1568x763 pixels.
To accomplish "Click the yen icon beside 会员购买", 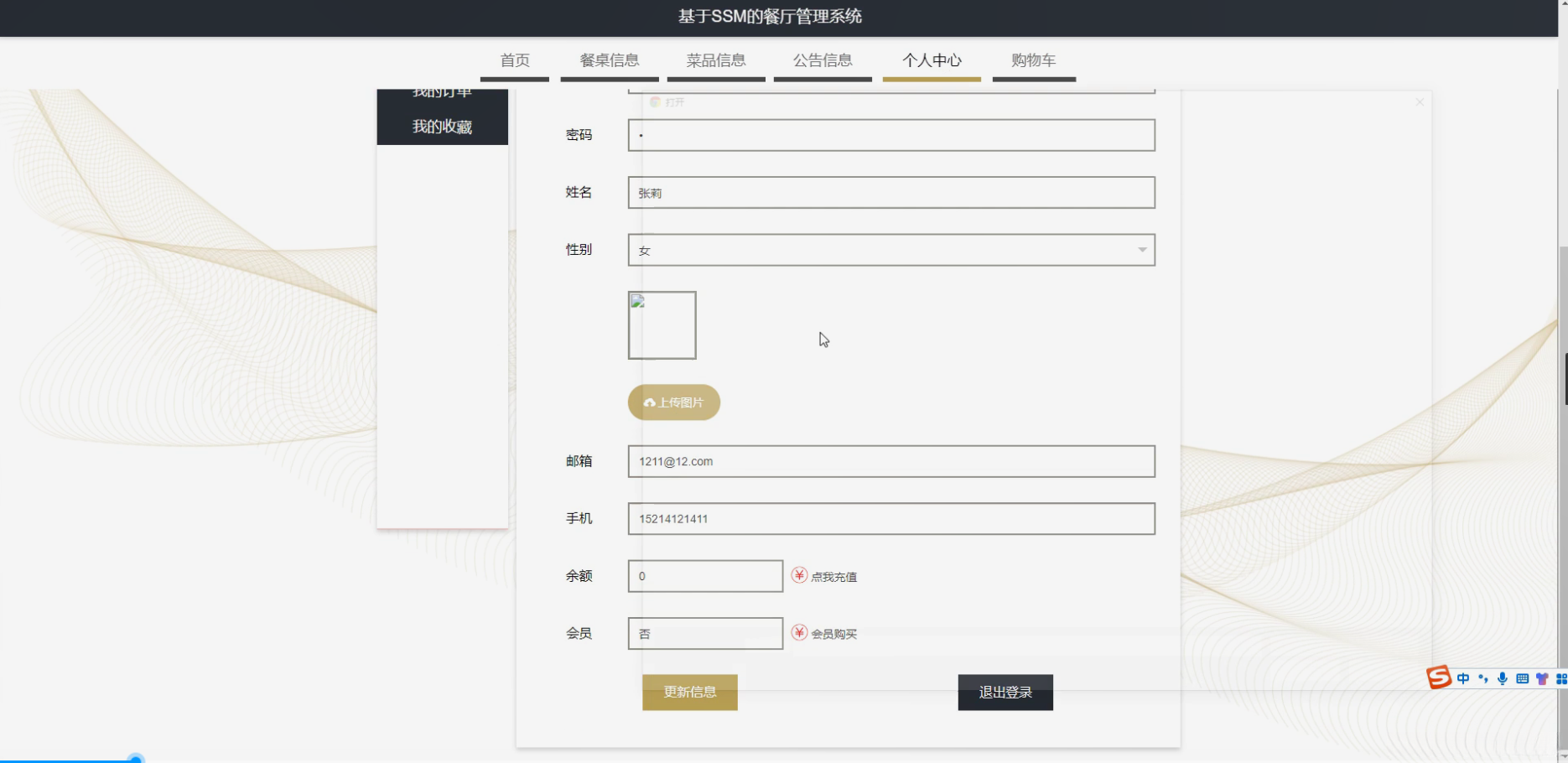I will coord(799,633).
